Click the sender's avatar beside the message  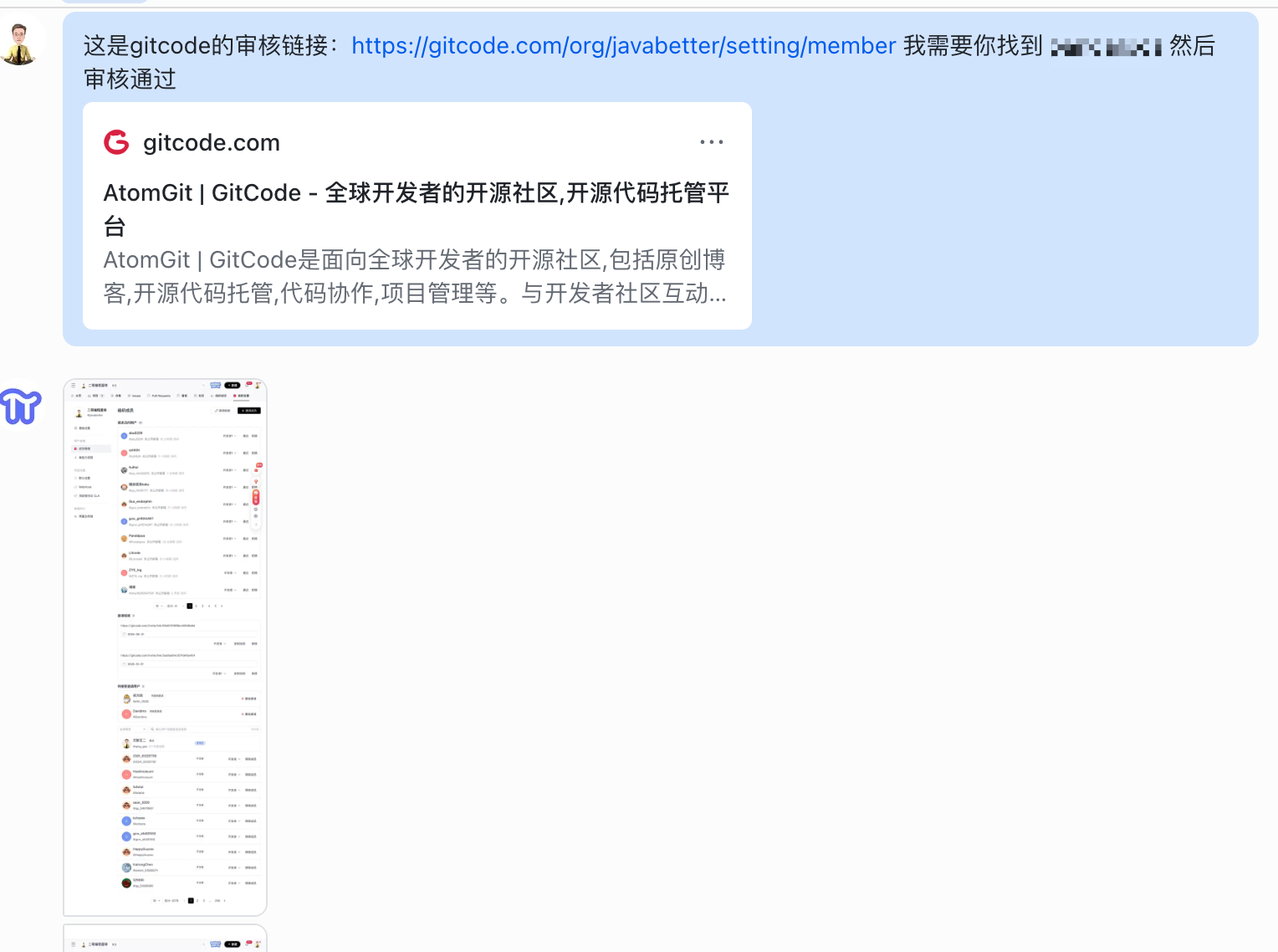[18, 44]
